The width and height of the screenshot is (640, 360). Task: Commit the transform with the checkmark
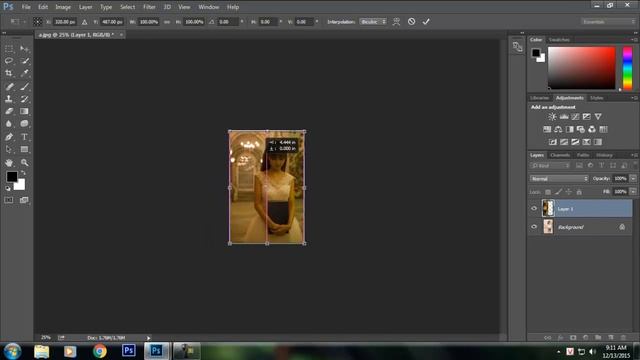click(x=426, y=22)
